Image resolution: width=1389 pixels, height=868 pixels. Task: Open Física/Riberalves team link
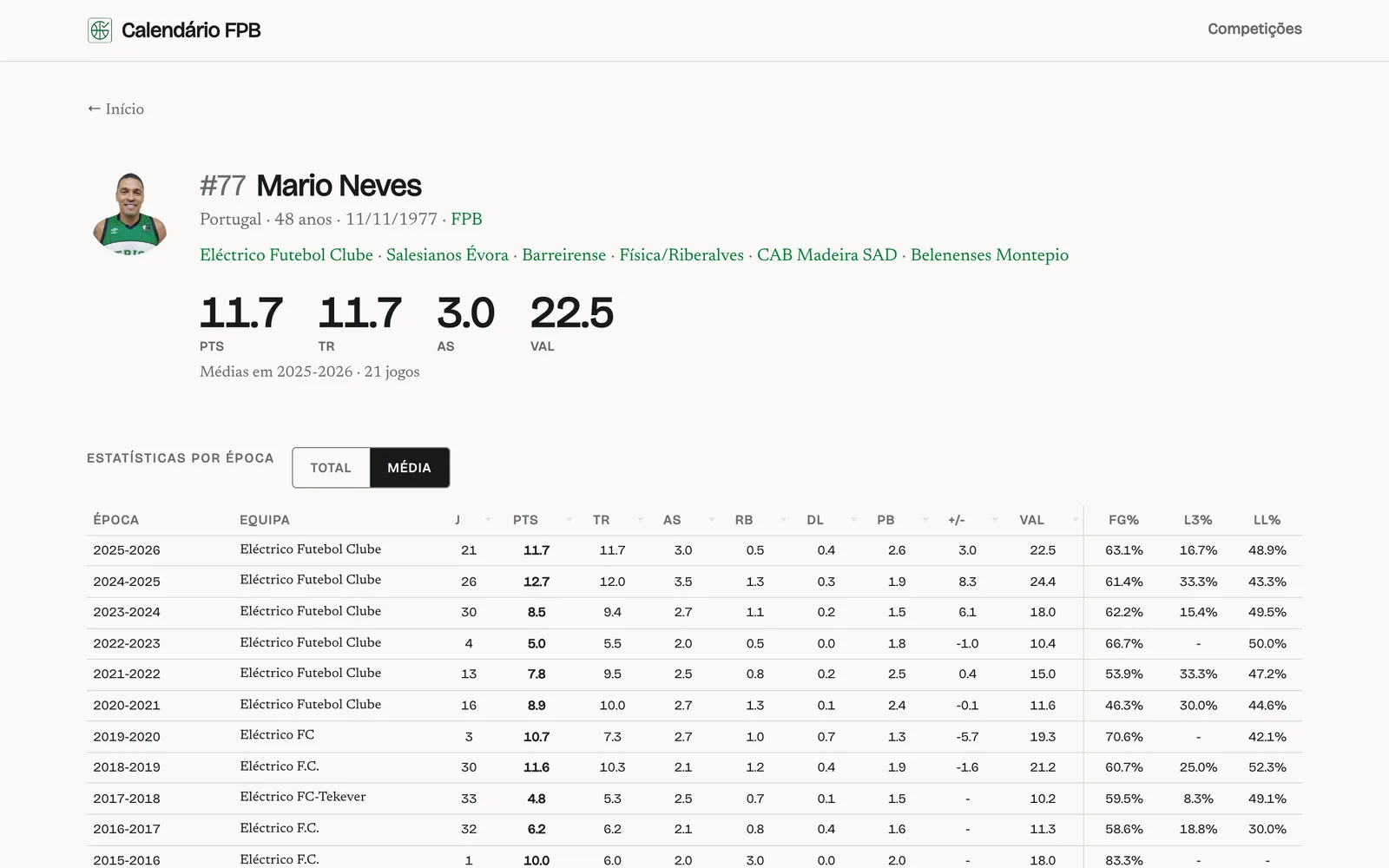(681, 254)
